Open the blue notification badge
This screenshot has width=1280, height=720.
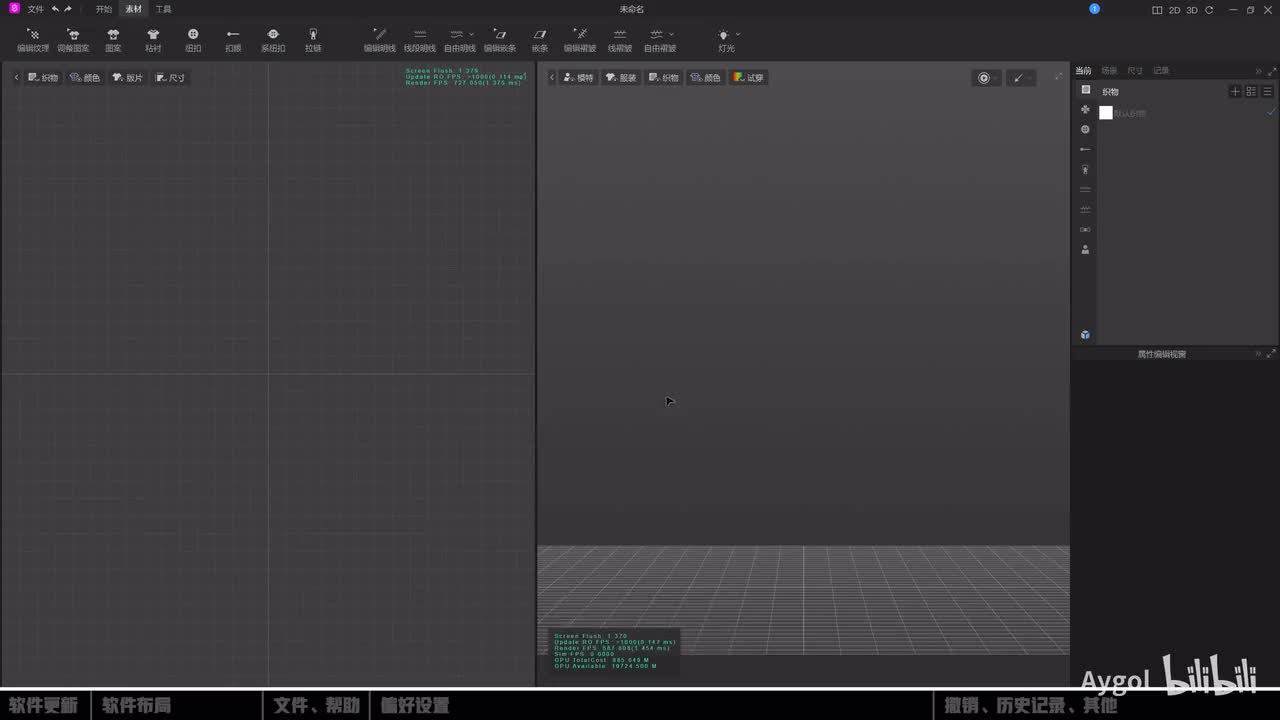coord(1094,9)
